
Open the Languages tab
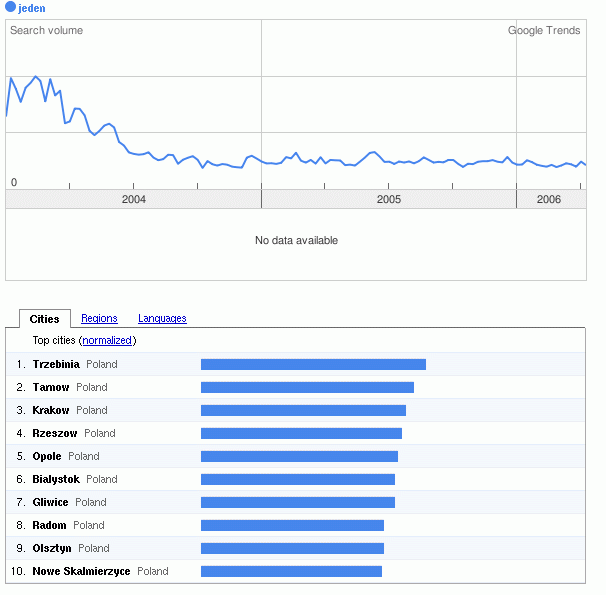(x=162, y=319)
